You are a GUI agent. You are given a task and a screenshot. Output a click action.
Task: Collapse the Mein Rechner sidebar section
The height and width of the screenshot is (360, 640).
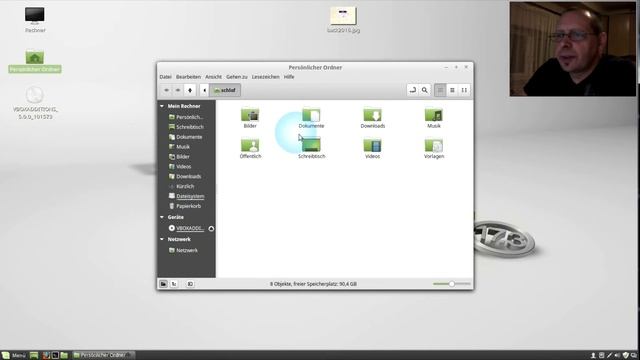pyautogui.click(x=162, y=106)
